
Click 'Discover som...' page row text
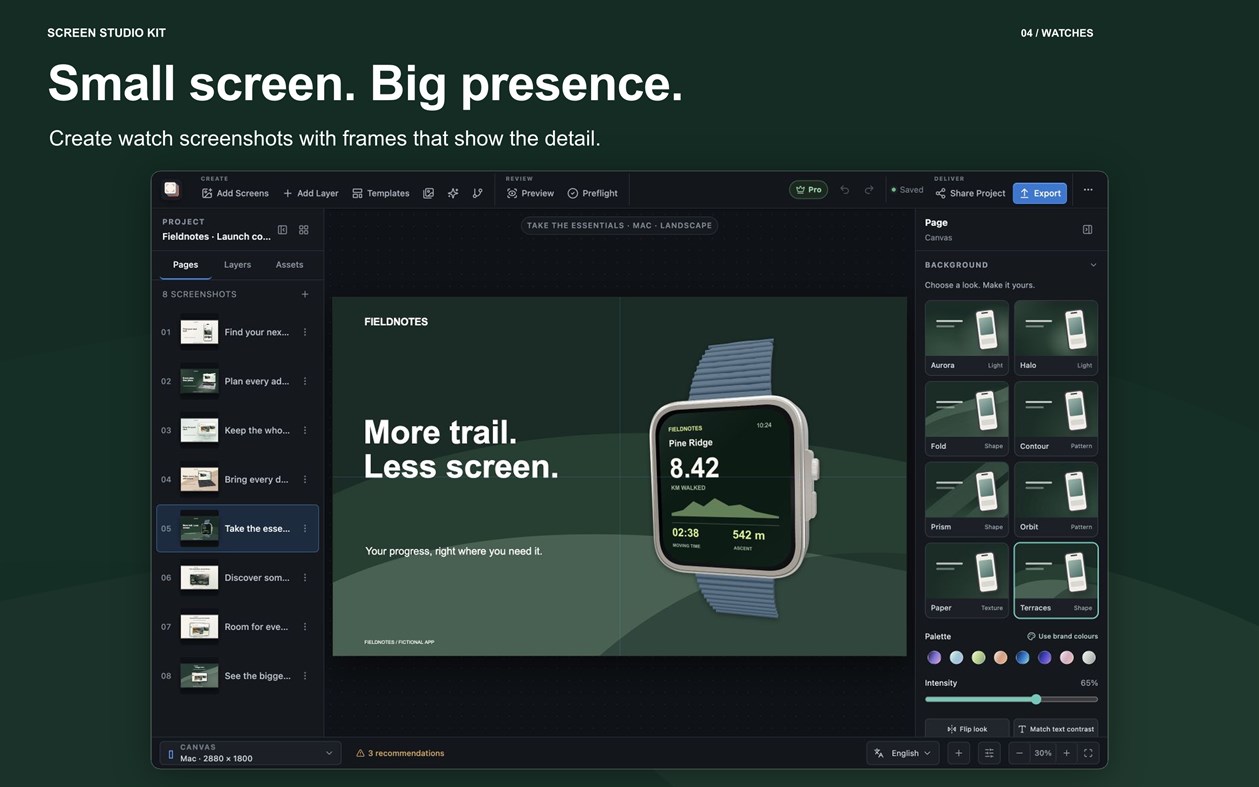point(257,577)
